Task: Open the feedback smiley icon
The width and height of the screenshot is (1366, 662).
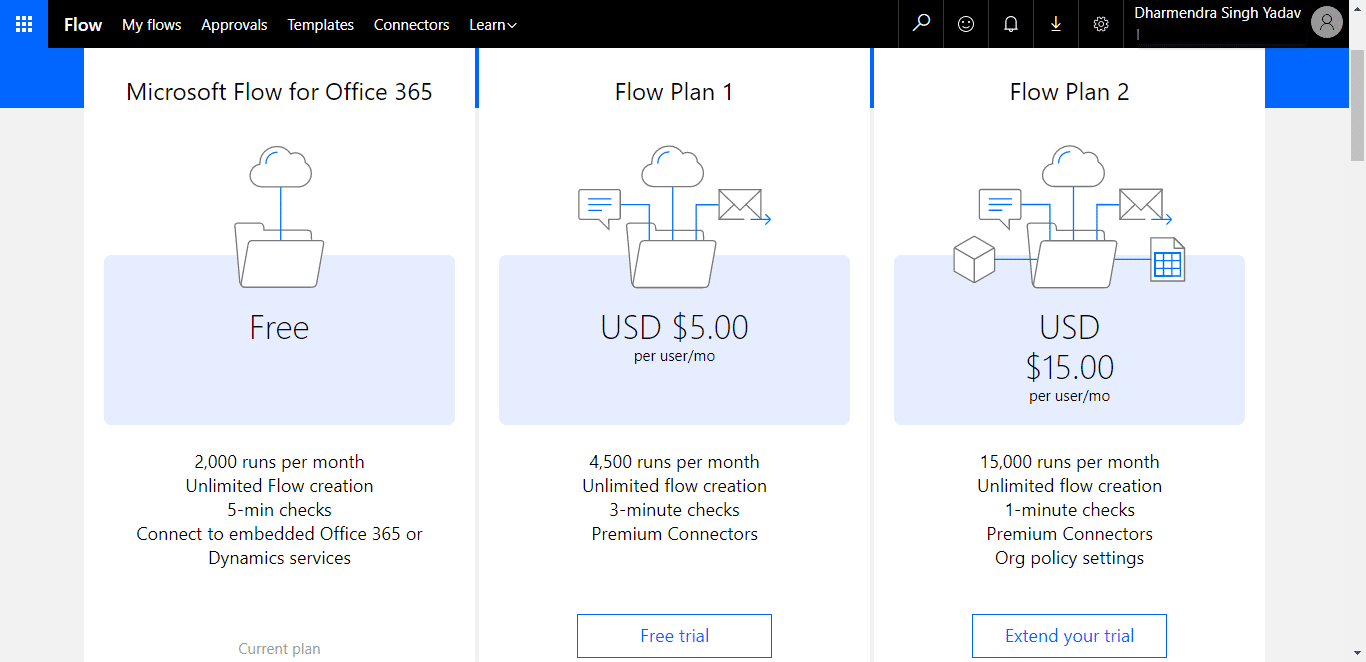Action: point(966,24)
